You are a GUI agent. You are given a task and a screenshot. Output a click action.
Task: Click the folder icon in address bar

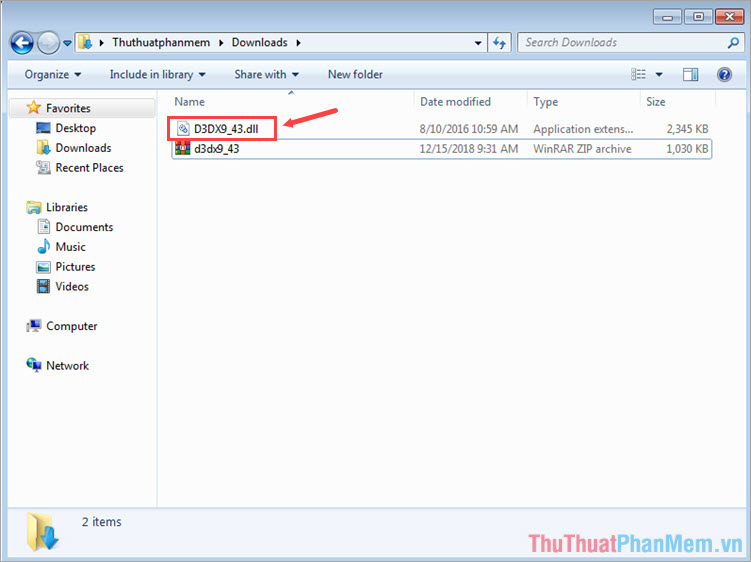click(85, 43)
